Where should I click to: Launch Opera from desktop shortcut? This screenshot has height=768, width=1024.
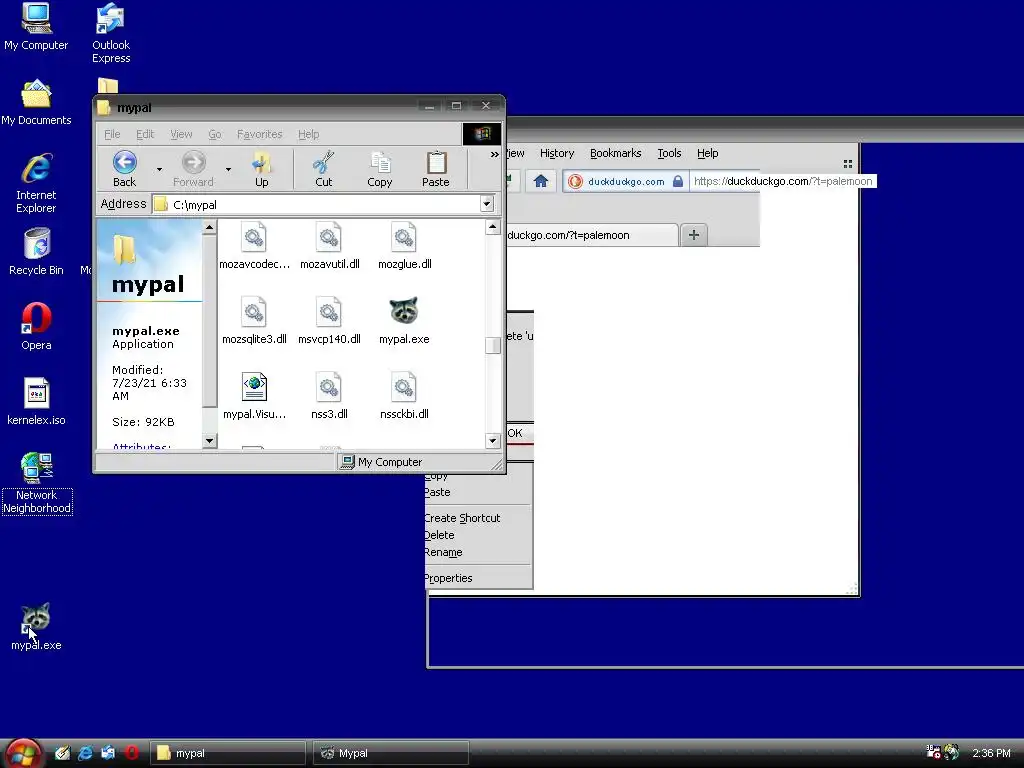pos(36,327)
